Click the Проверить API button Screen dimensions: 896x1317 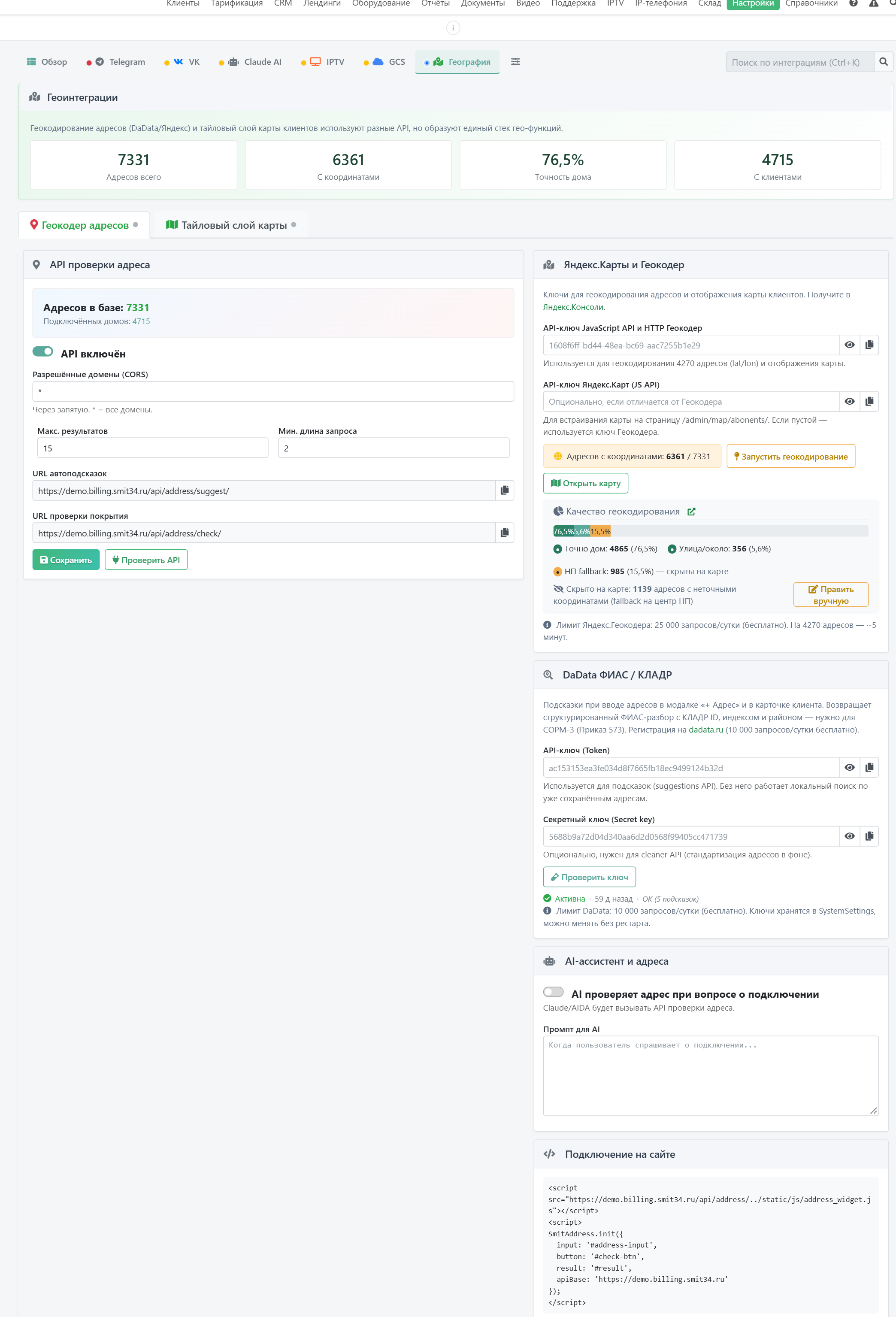coord(146,559)
